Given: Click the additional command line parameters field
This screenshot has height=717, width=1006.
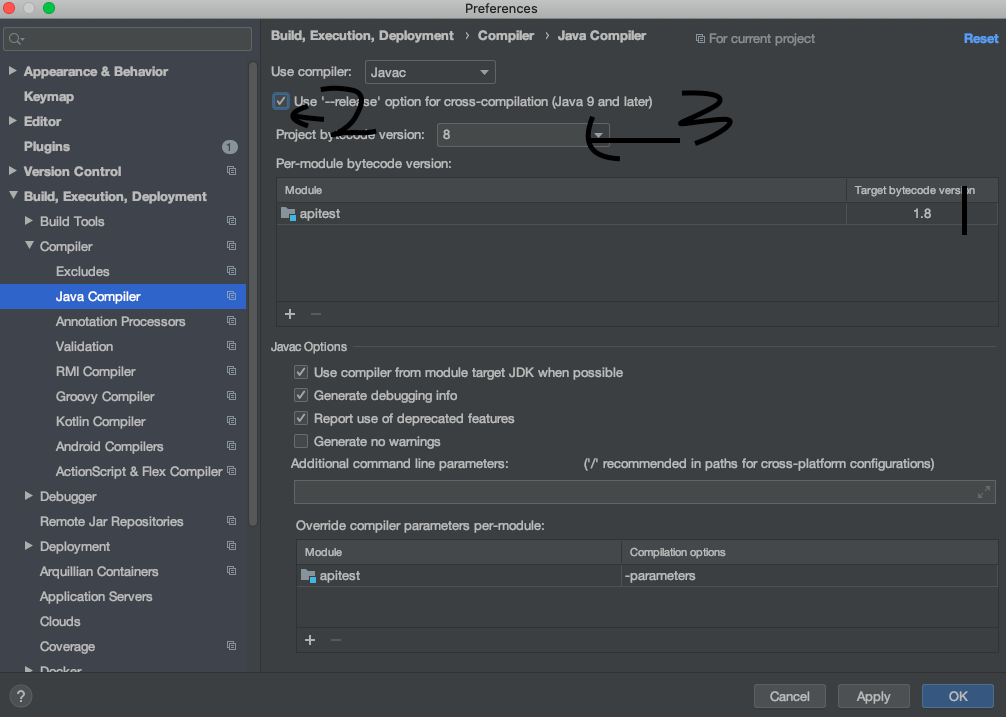Looking at the screenshot, I should pyautogui.click(x=645, y=492).
